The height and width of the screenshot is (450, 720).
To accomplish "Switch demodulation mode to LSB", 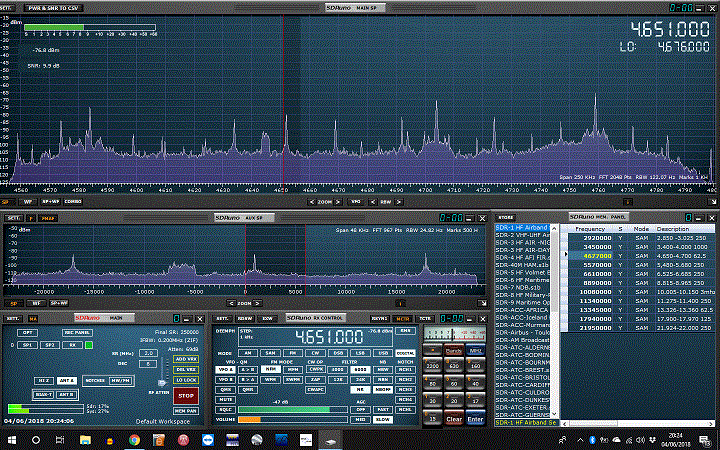I will [x=360, y=353].
